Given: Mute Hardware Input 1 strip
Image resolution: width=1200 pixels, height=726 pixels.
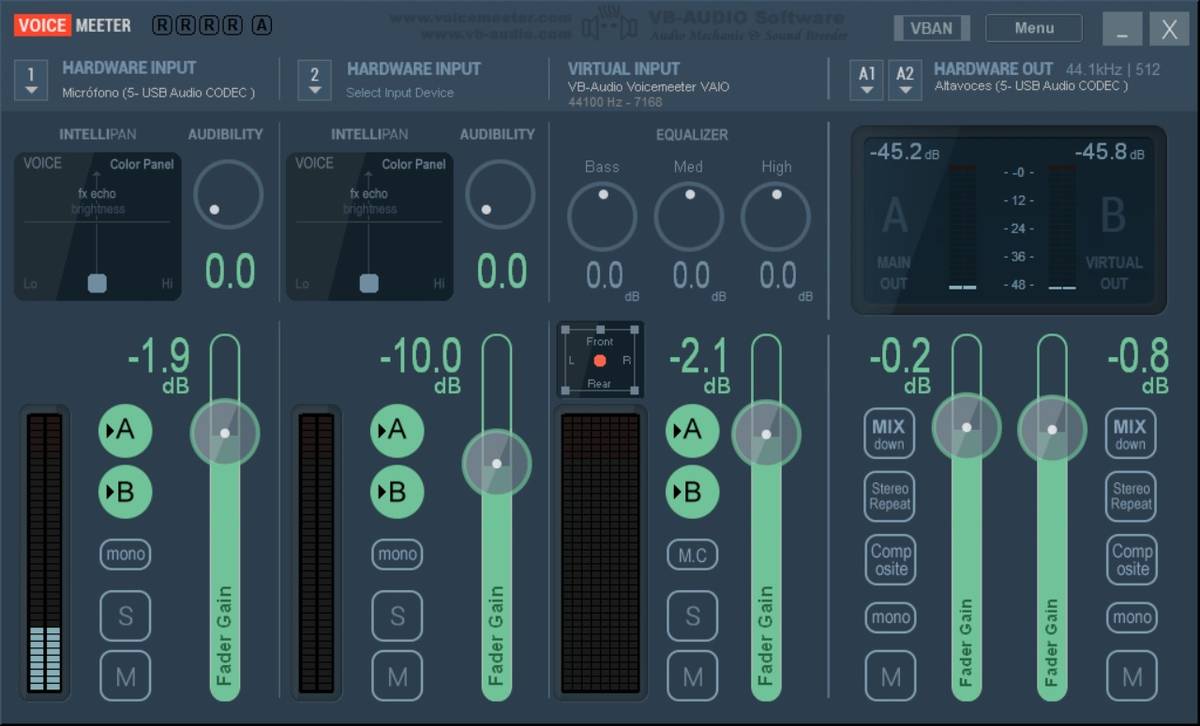Looking at the screenshot, I should tap(125, 676).
